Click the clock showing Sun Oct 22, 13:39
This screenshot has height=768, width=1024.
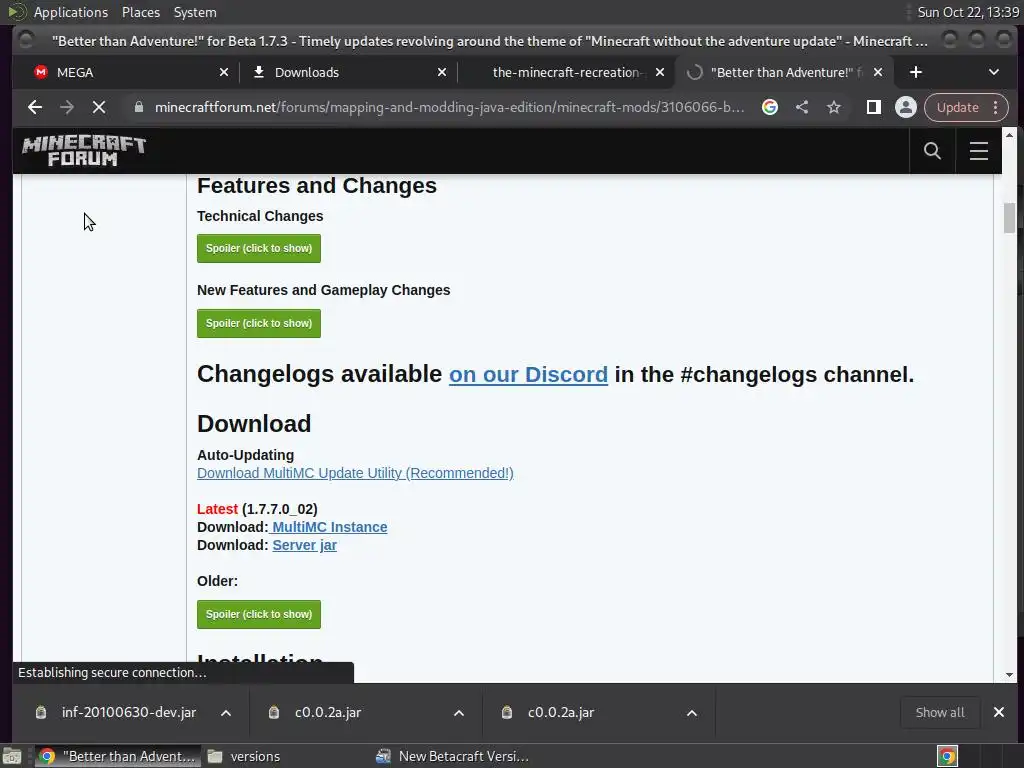coord(968,12)
